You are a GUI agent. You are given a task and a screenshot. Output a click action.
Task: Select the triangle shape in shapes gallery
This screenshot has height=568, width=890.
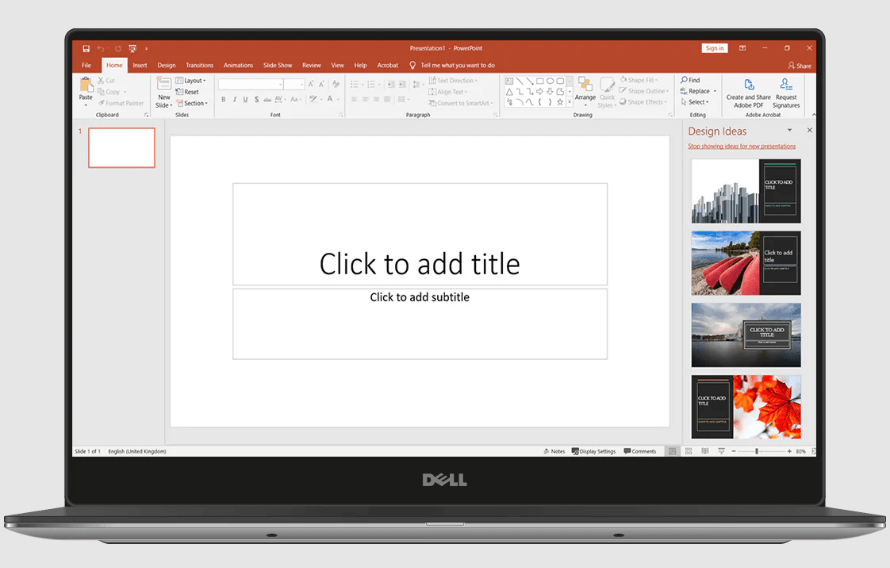[x=509, y=92]
